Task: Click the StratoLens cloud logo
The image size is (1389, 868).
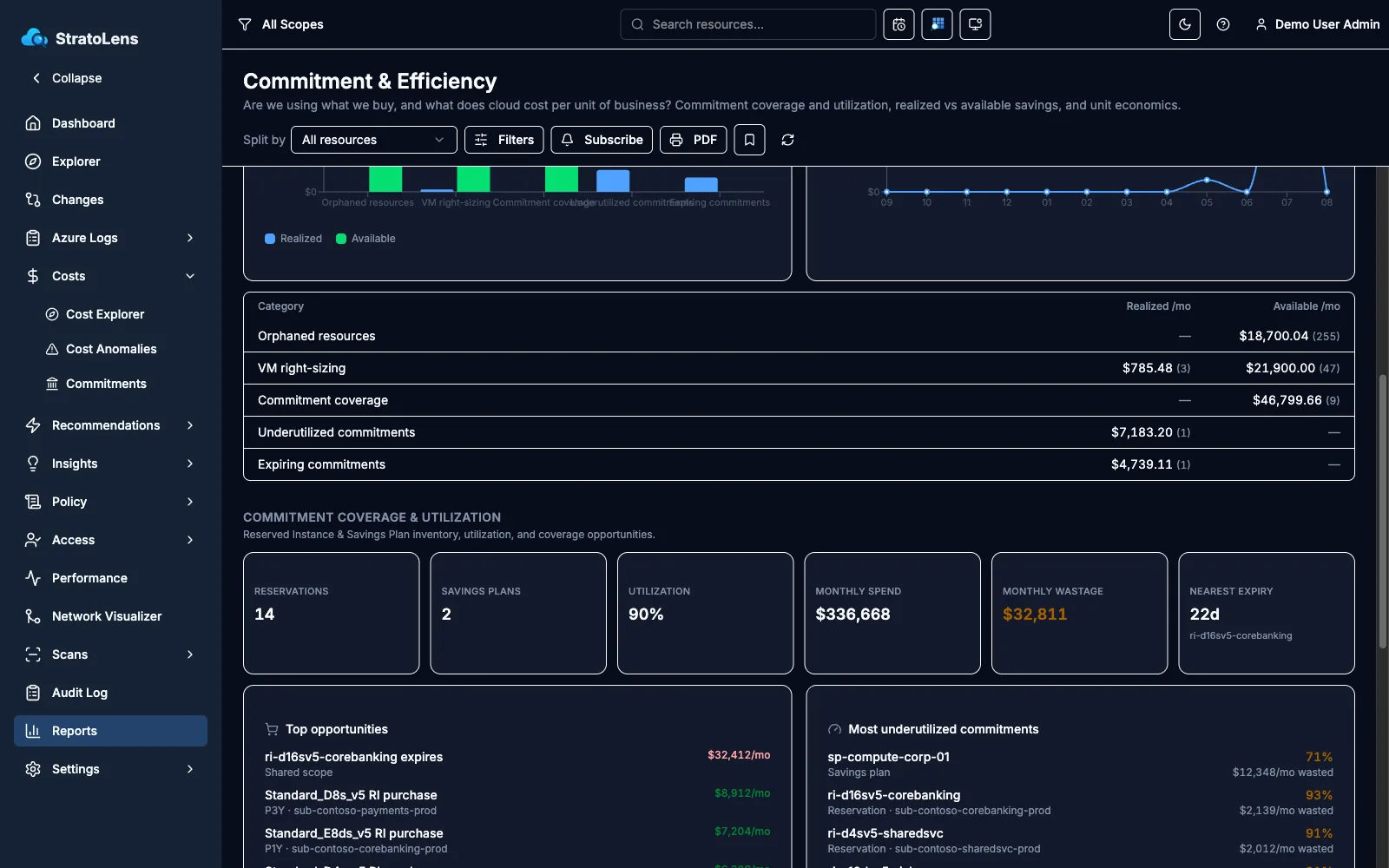Action: (x=34, y=37)
